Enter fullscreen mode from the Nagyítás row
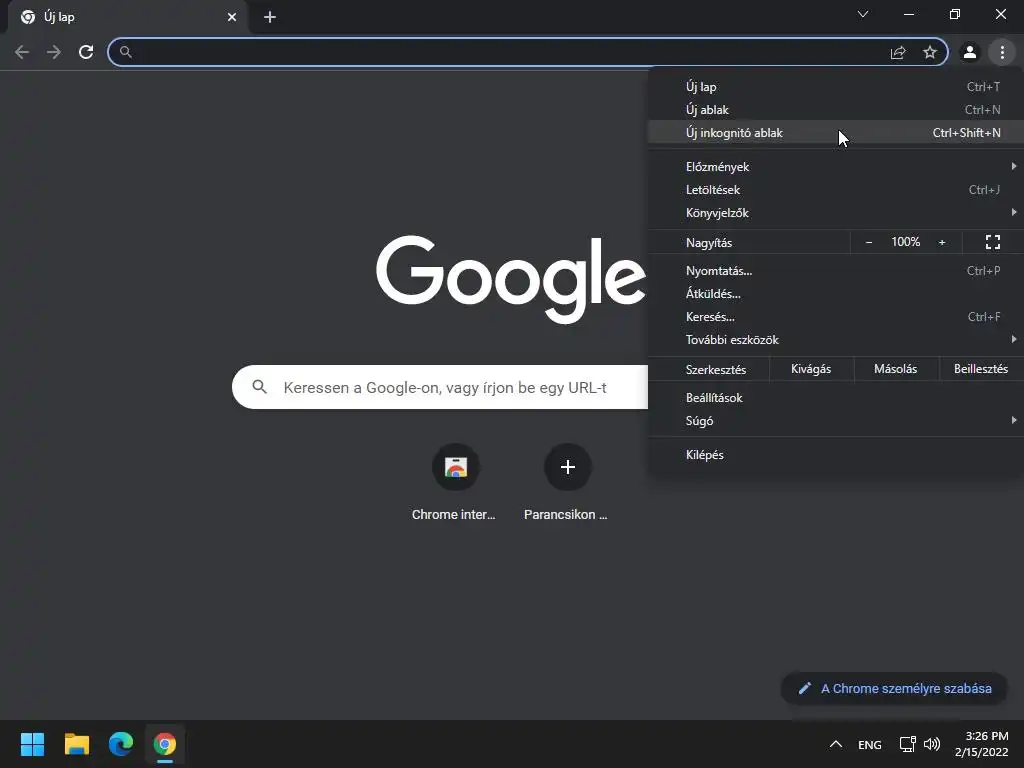1024x768 pixels. [993, 242]
